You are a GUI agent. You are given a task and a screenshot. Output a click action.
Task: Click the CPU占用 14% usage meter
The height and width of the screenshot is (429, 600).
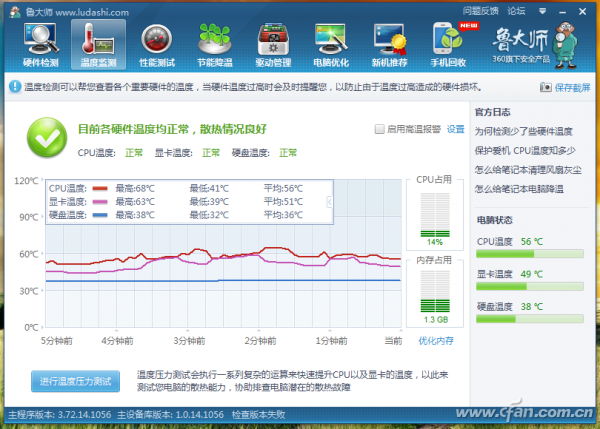435,215
